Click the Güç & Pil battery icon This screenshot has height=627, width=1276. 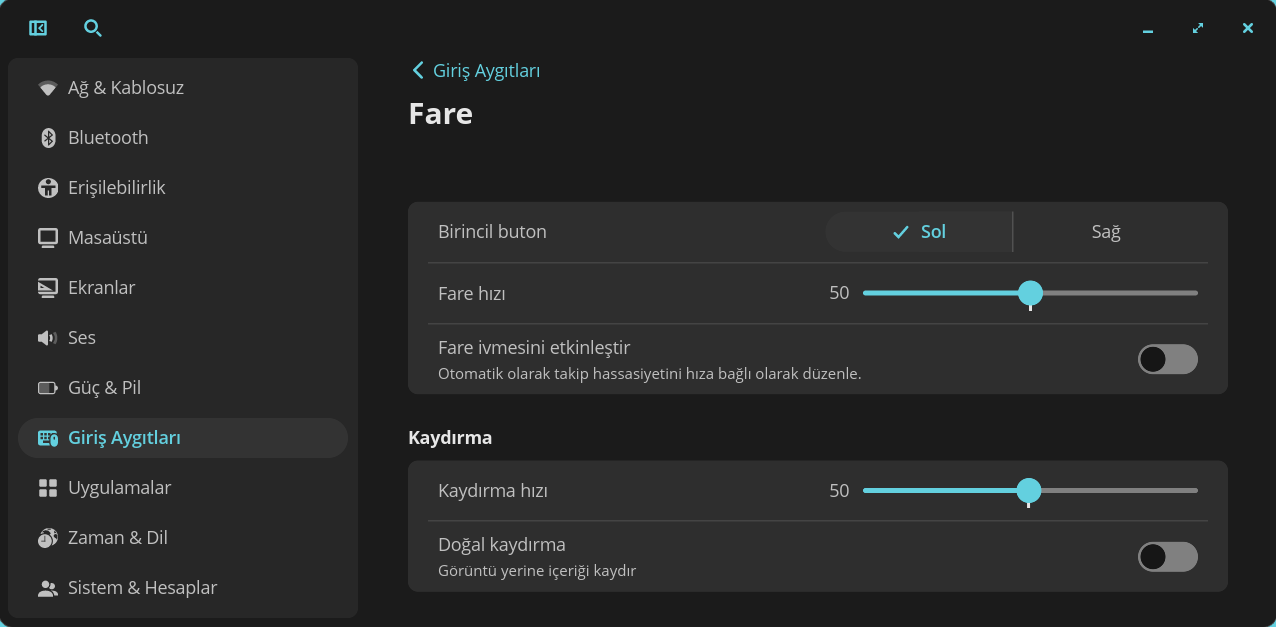coord(48,388)
